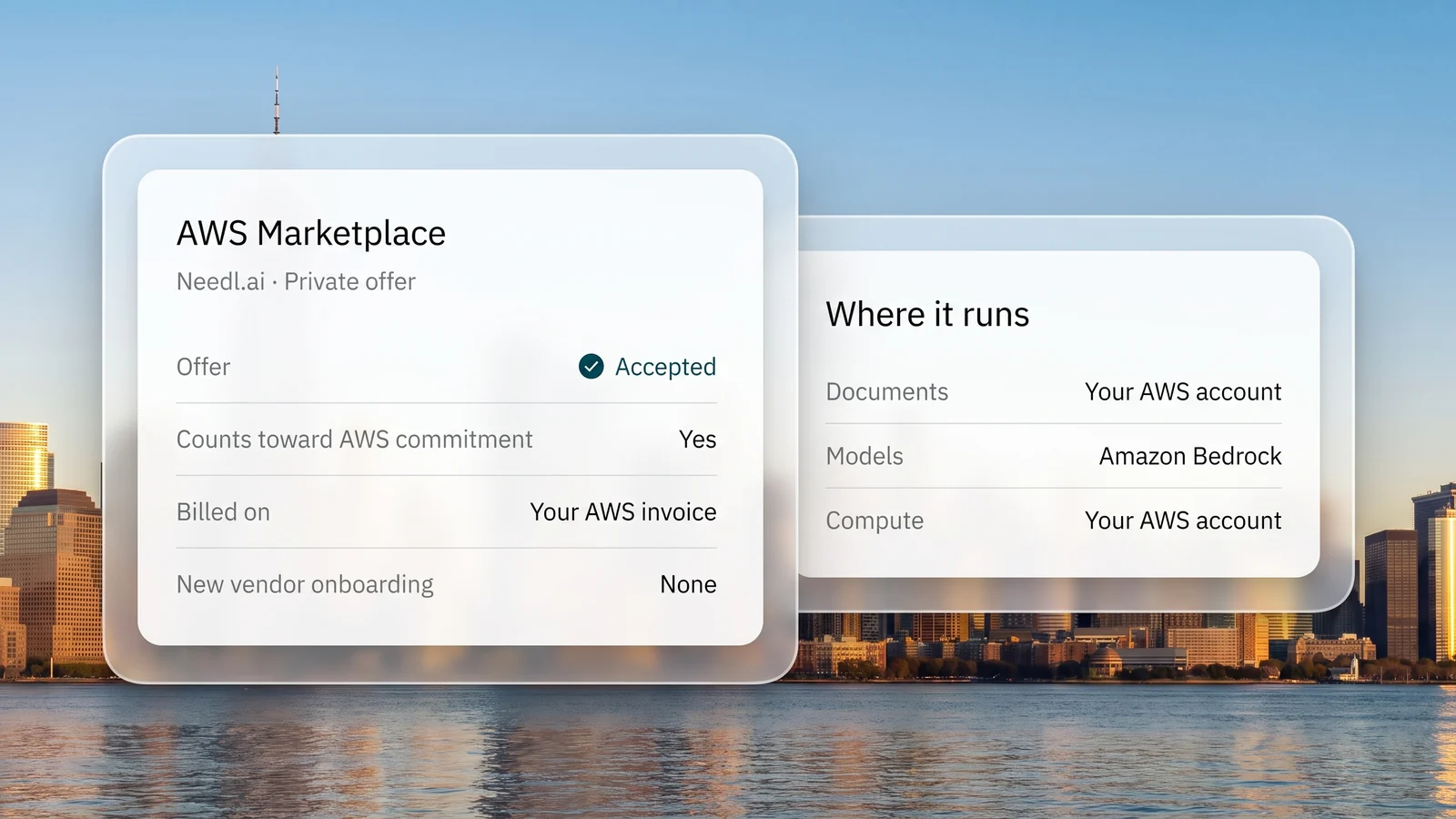Click the 'None' value for vendor onboarding

[688, 585]
